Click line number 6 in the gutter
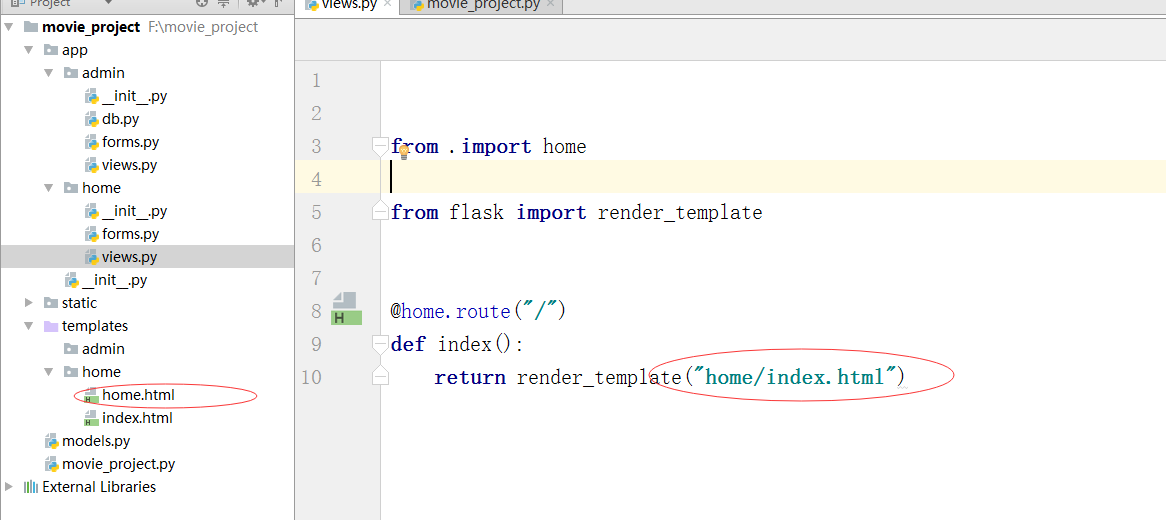The width and height of the screenshot is (1166, 520). 316,245
